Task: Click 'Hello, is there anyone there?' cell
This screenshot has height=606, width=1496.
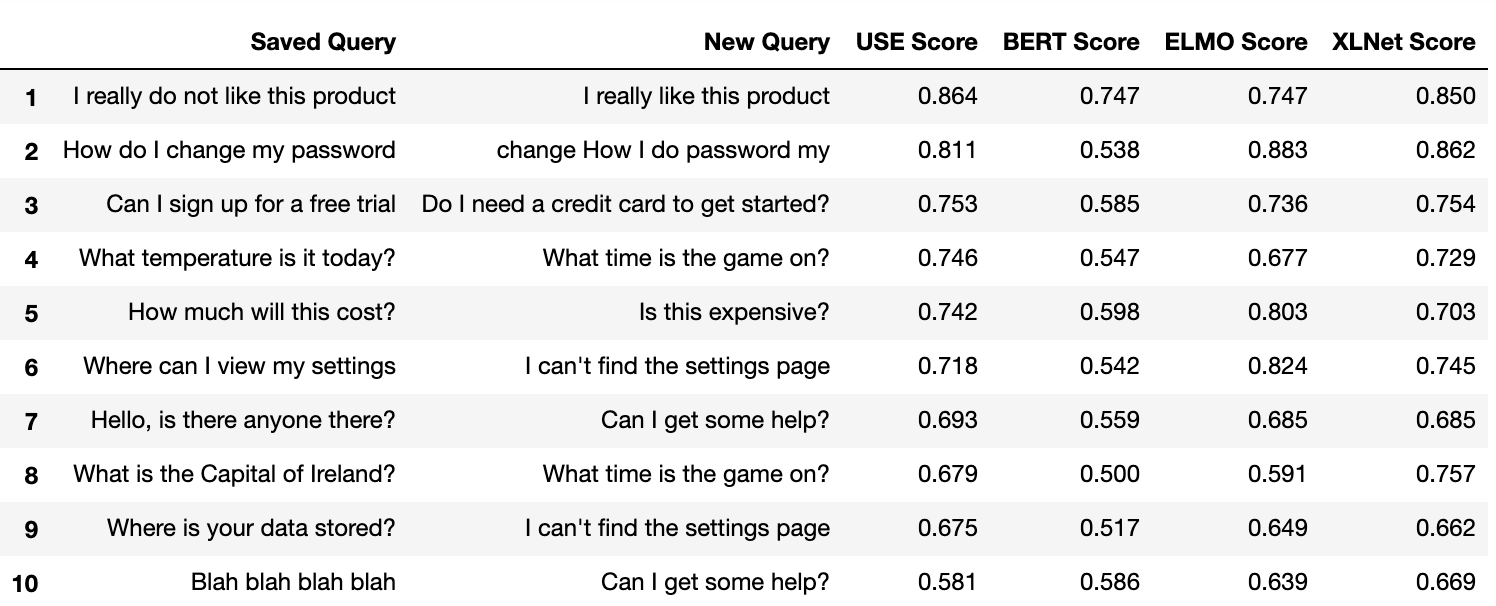Action: (243, 420)
